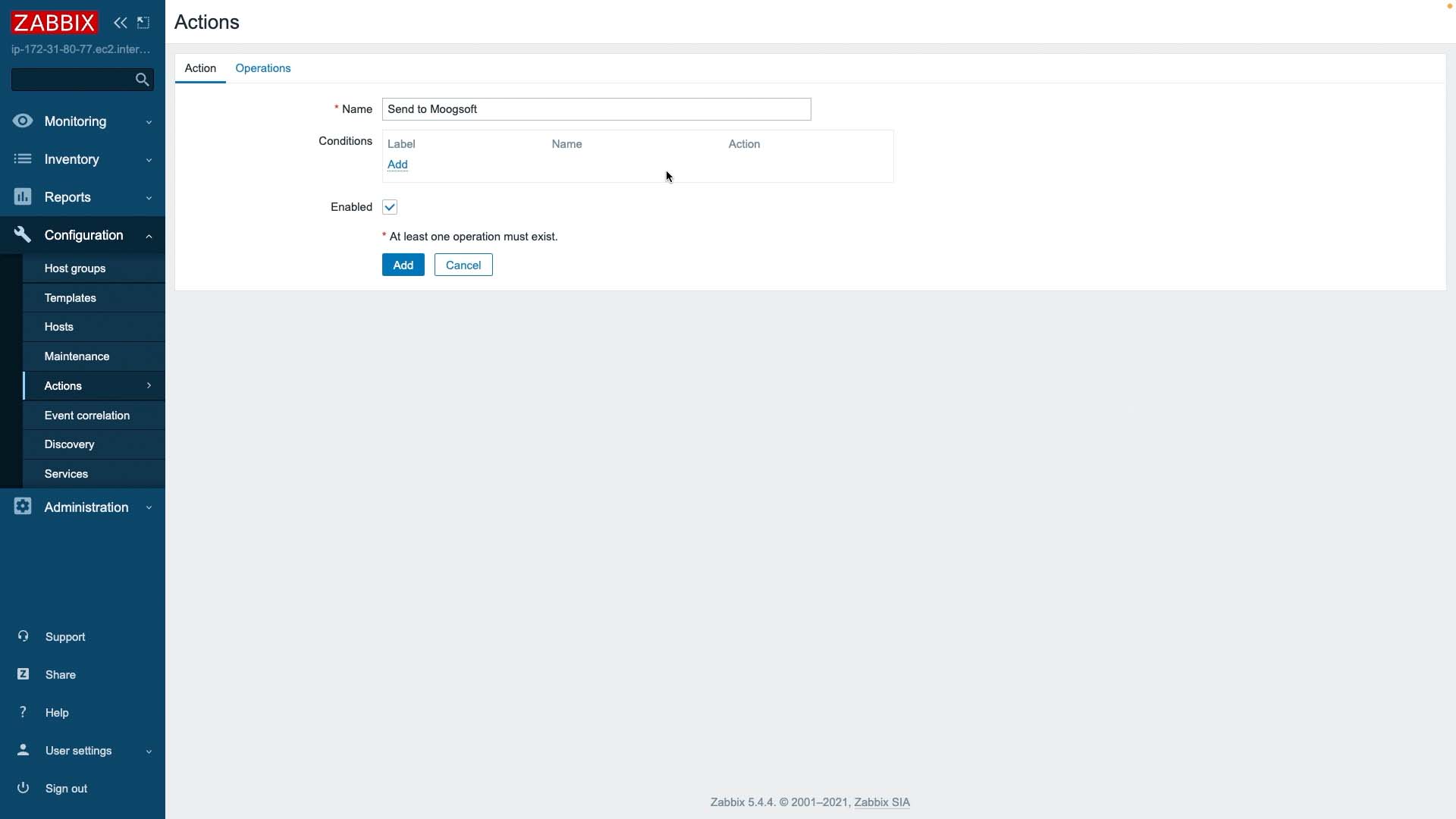1456x819 pixels.
Task: Click the Inventory section icon
Action: 22,158
